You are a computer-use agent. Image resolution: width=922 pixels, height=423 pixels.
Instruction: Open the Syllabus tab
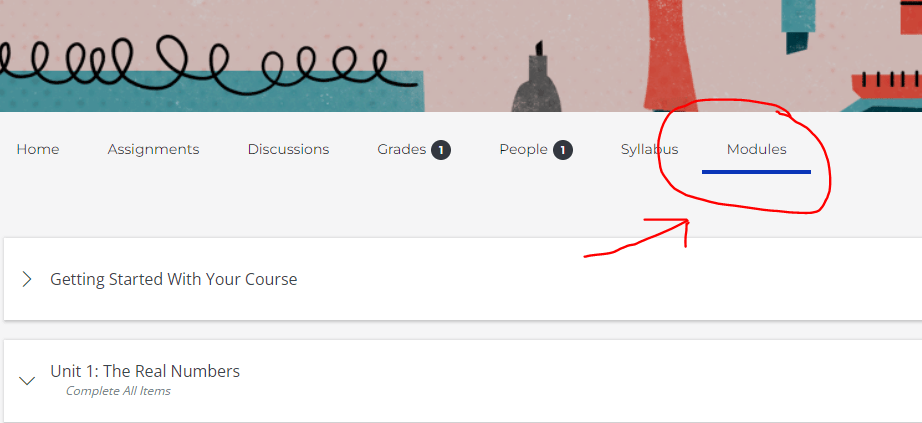pos(650,149)
